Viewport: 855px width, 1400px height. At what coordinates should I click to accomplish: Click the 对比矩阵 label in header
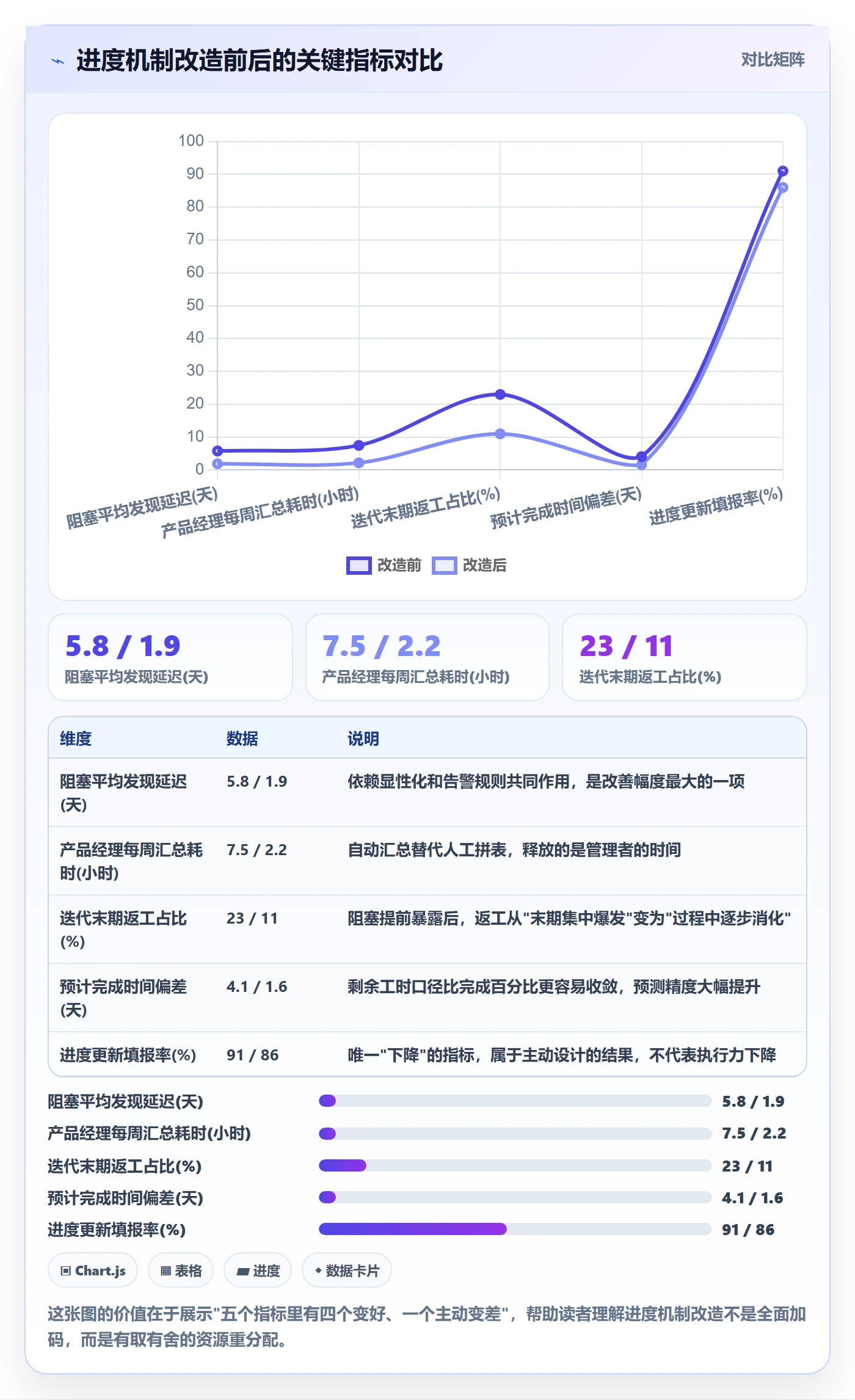(x=773, y=59)
